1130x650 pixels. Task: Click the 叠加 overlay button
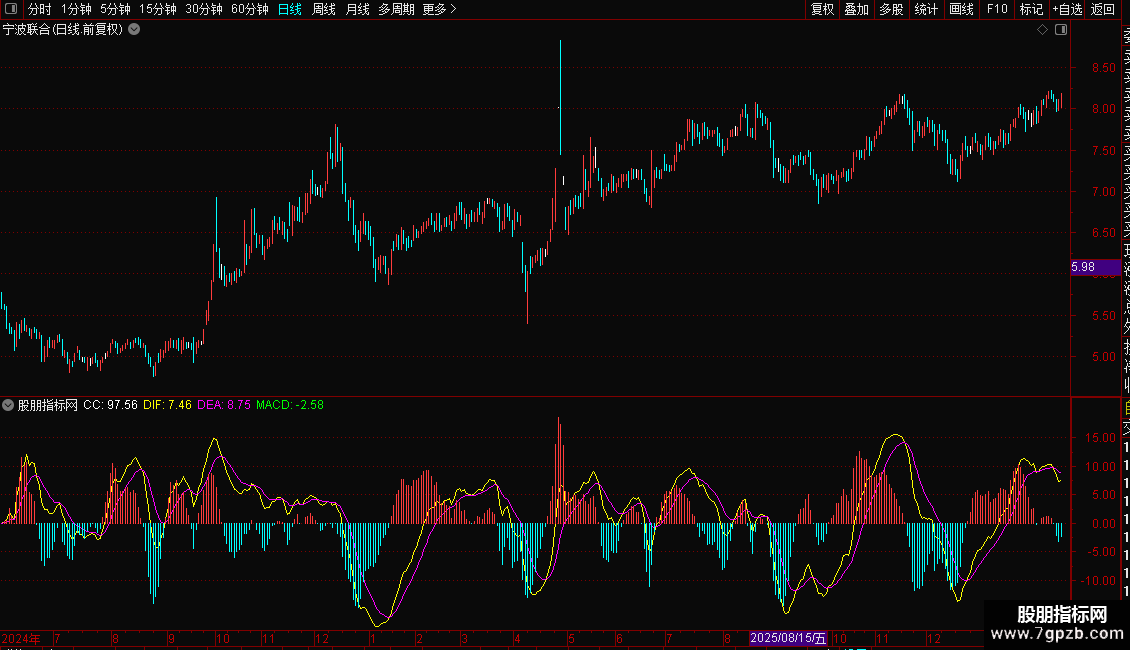coord(856,9)
